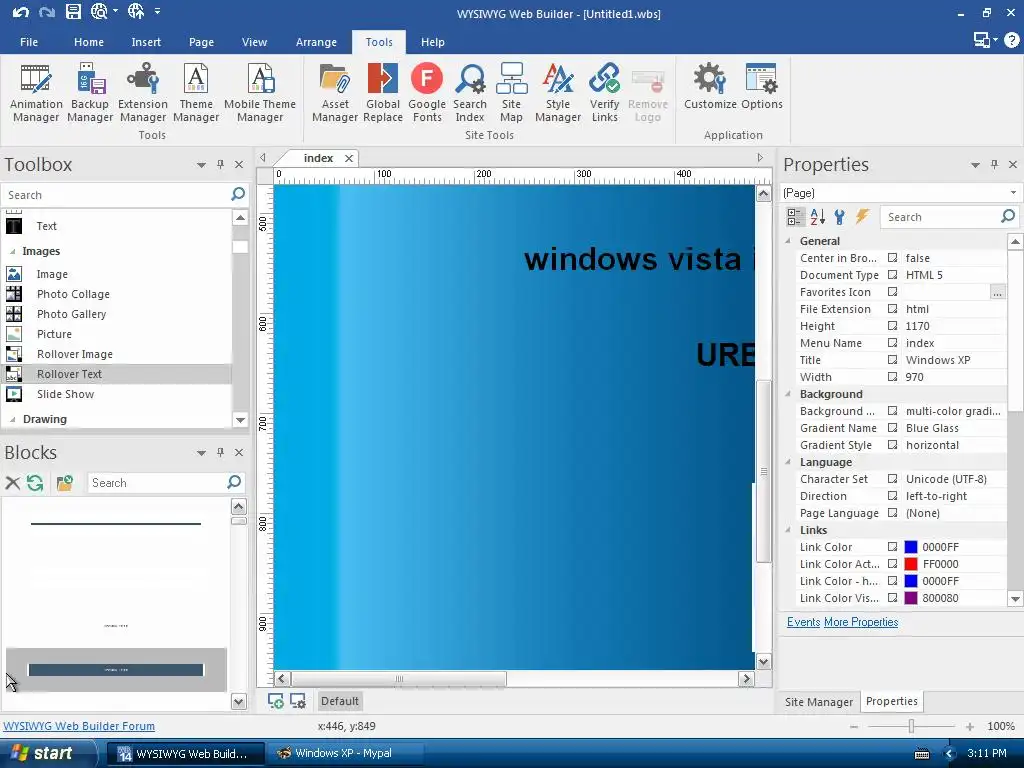Click the Default breakpoint button

coord(340,701)
